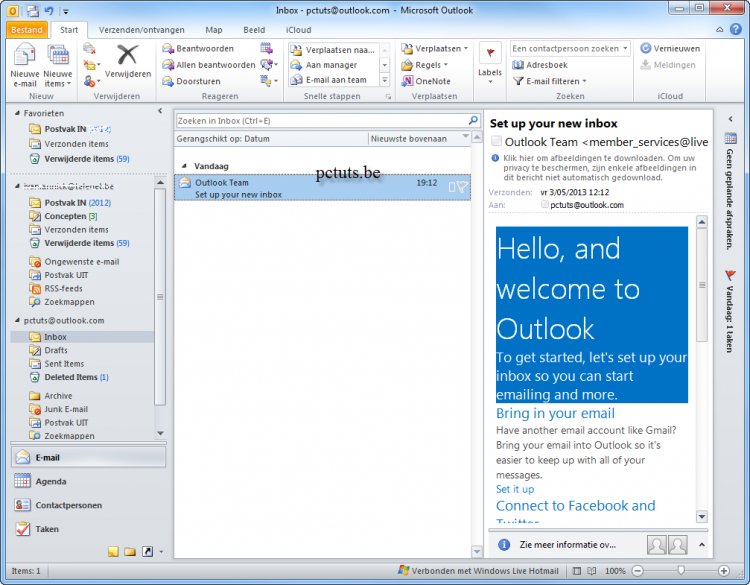Toggle the category box on Outlook Team message
This screenshot has width=750, height=585.
coord(452,187)
